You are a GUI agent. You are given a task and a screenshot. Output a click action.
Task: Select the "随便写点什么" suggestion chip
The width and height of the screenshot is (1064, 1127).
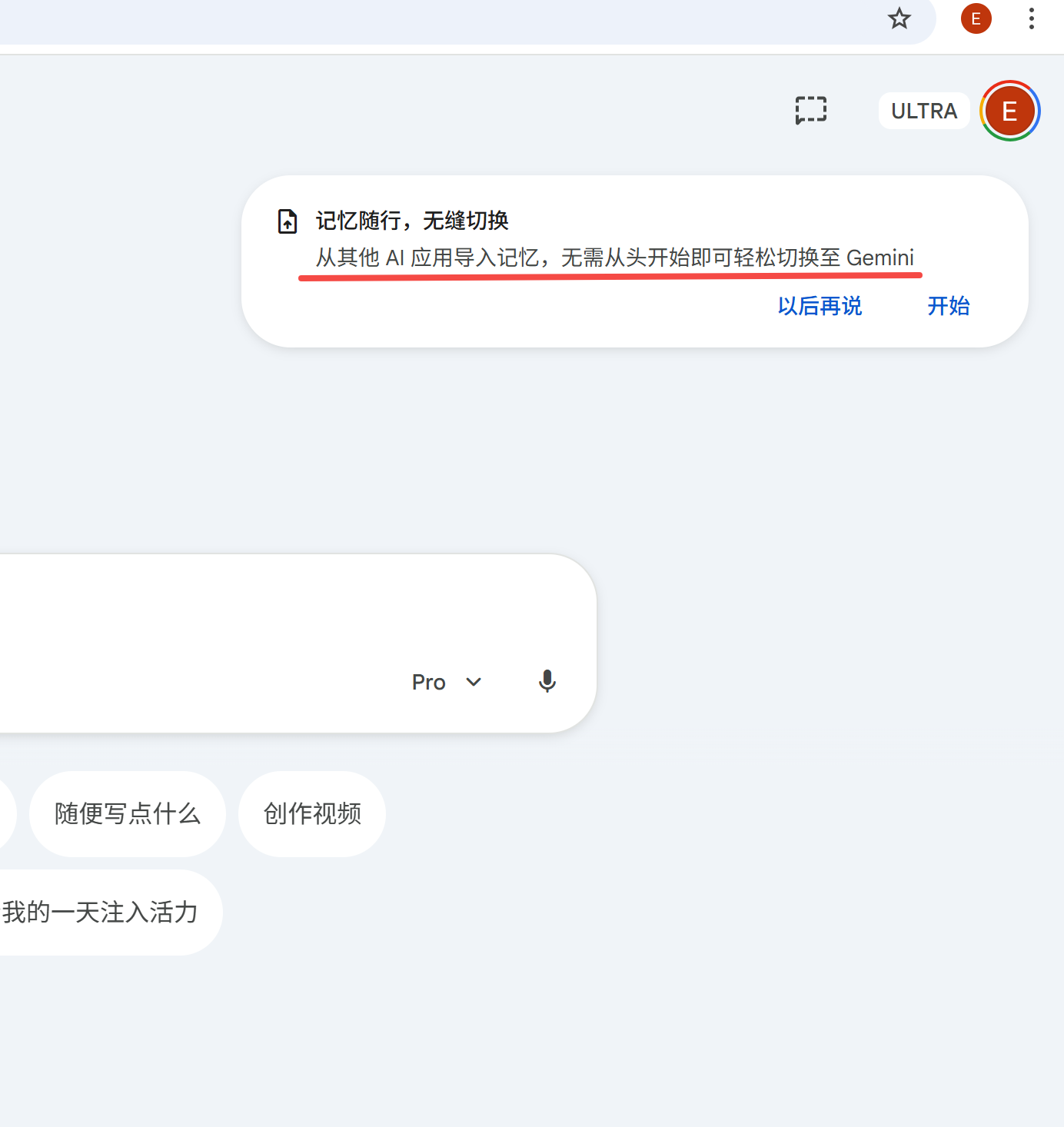point(128,813)
